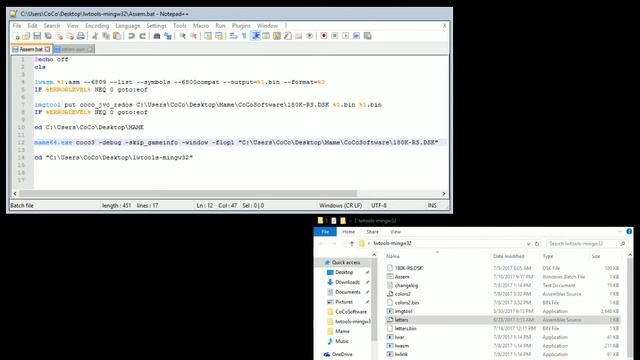Click the Help icon in File Explorer
Image resolution: width=640 pixels, height=360 pixels.
[x=629, y=231]
